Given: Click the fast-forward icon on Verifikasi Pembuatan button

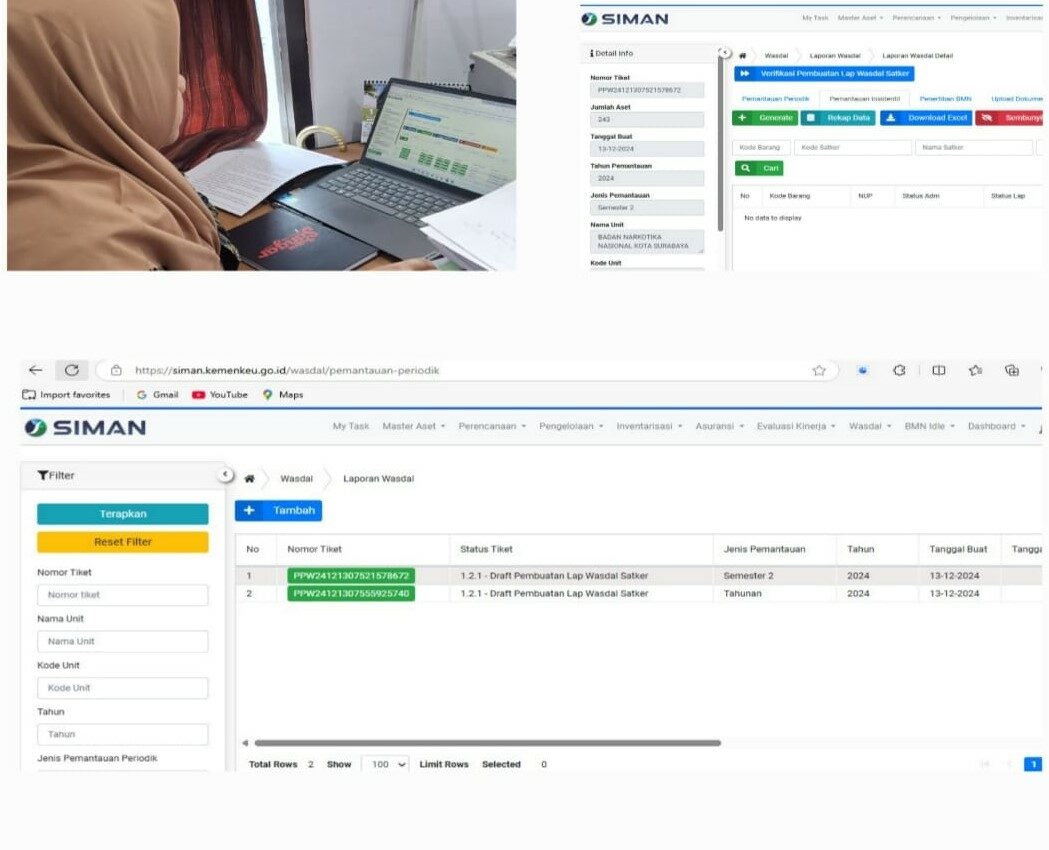Looking at the screenshot, I should click(x=745, y=73).
